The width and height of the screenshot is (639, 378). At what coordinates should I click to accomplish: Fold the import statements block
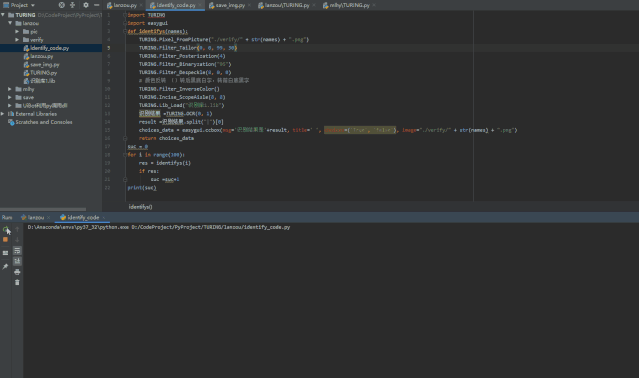tap(125, 15)
